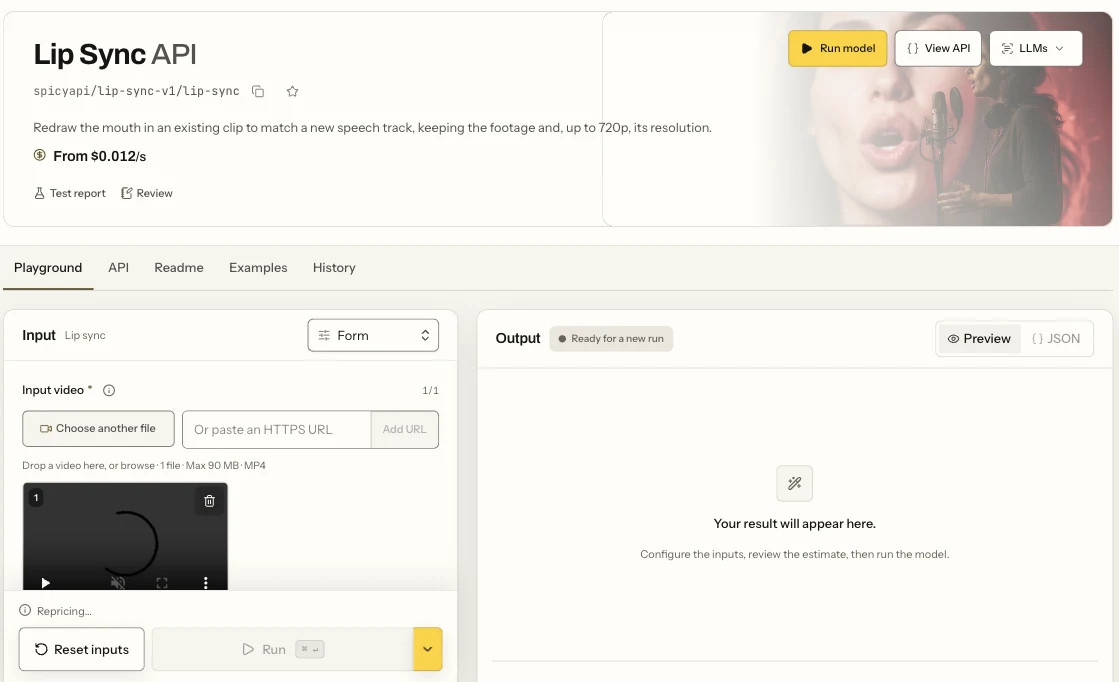Star the Lip Sync API model
Viewport: 1119px width, 682px height.
coord(293,91)
